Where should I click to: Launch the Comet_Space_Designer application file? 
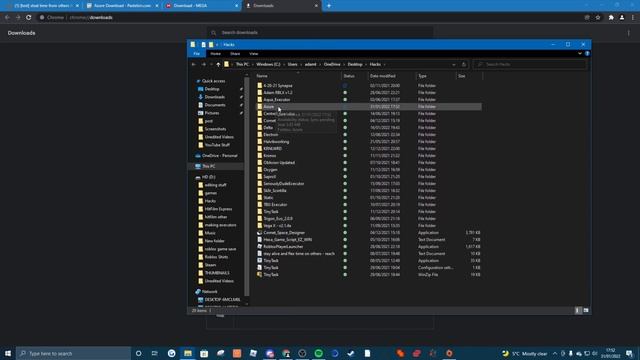coord(284,233)
